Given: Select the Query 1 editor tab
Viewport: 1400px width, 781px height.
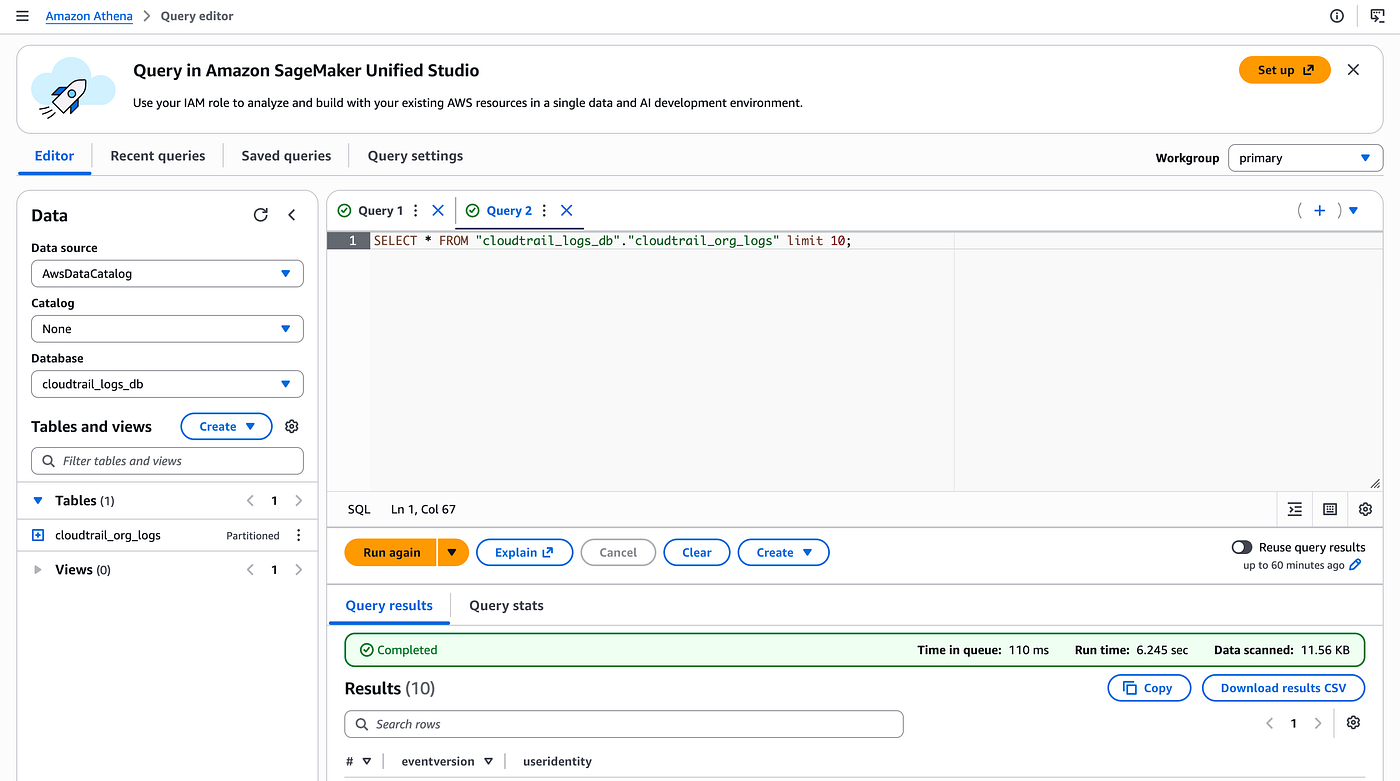Looking at the screenshot, I should click(x=380, y=211).
